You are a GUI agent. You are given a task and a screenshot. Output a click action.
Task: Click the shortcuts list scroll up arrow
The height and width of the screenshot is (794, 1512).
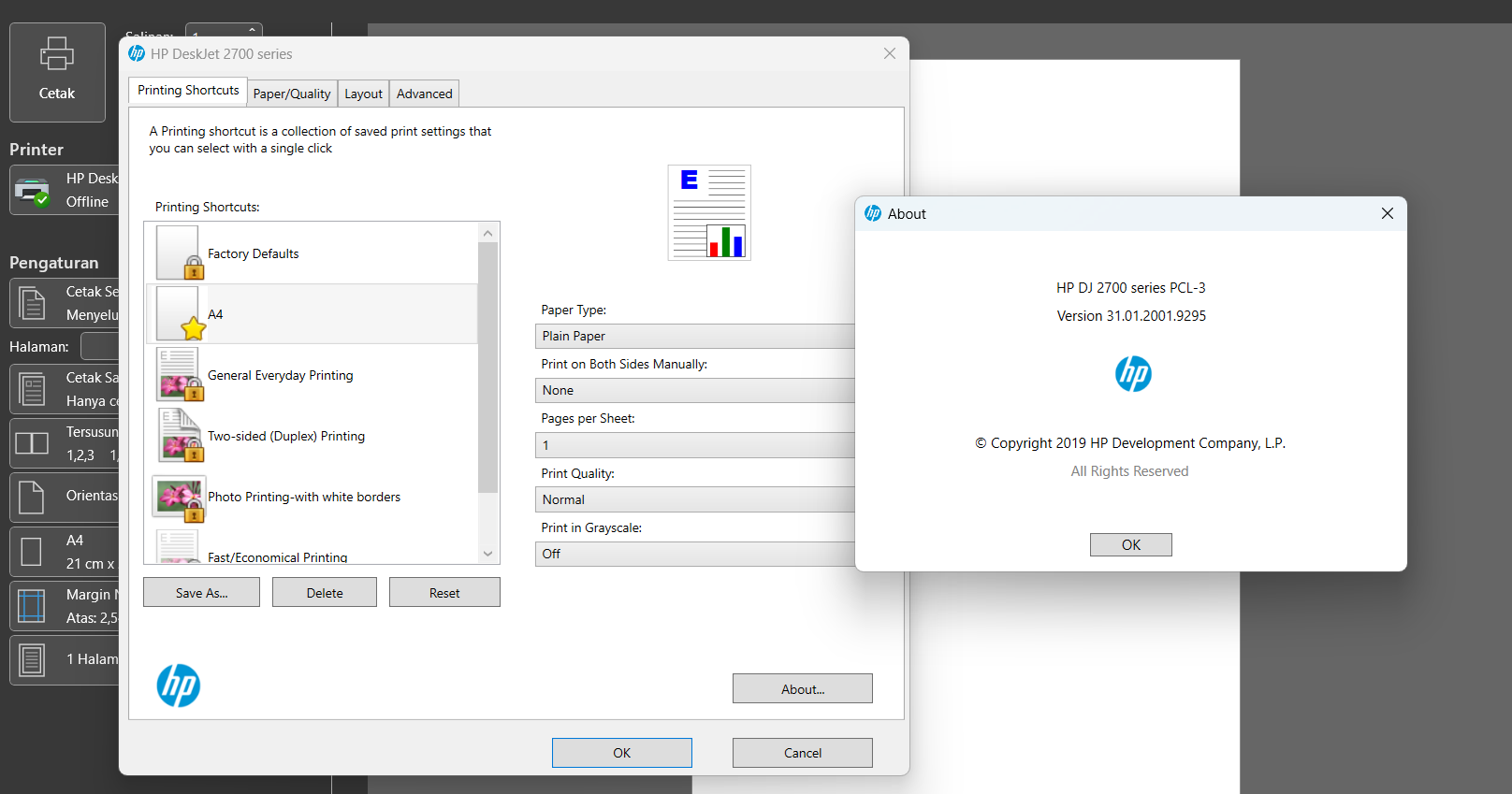coord(487,233)
